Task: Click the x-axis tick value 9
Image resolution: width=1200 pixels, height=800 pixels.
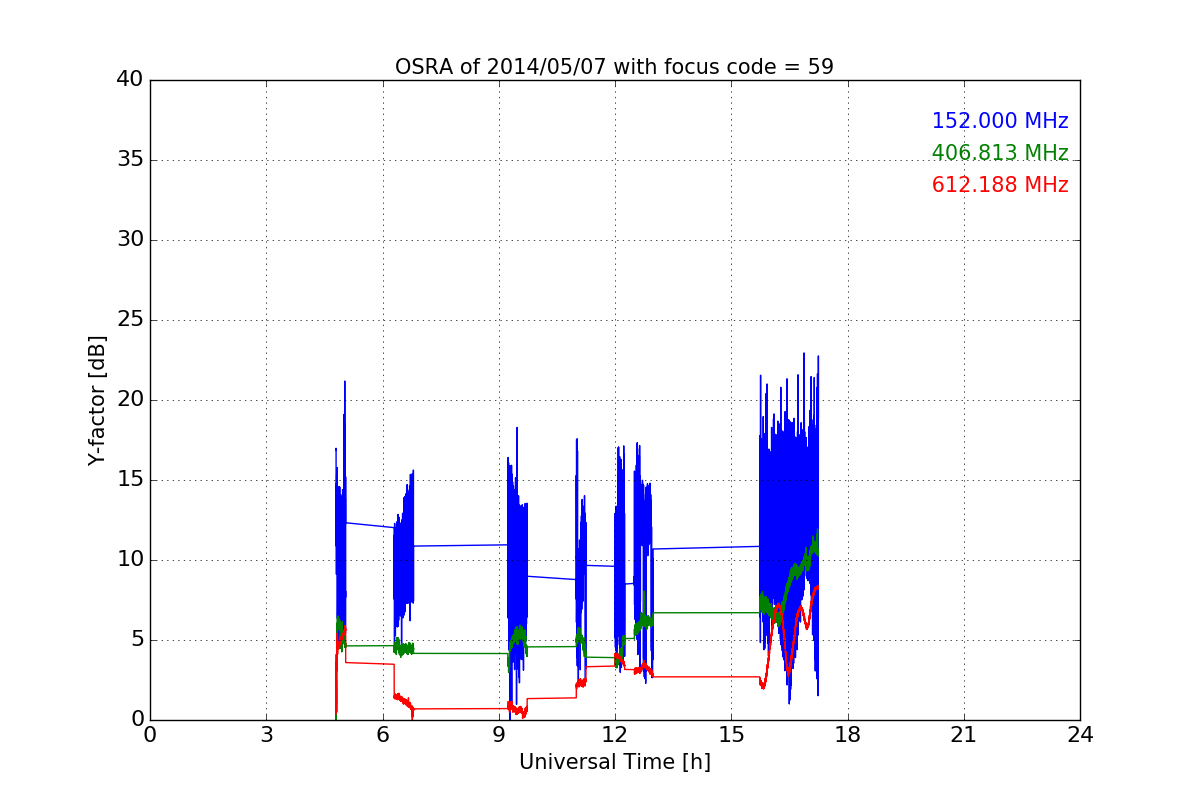Action: [x=499, y=735]
